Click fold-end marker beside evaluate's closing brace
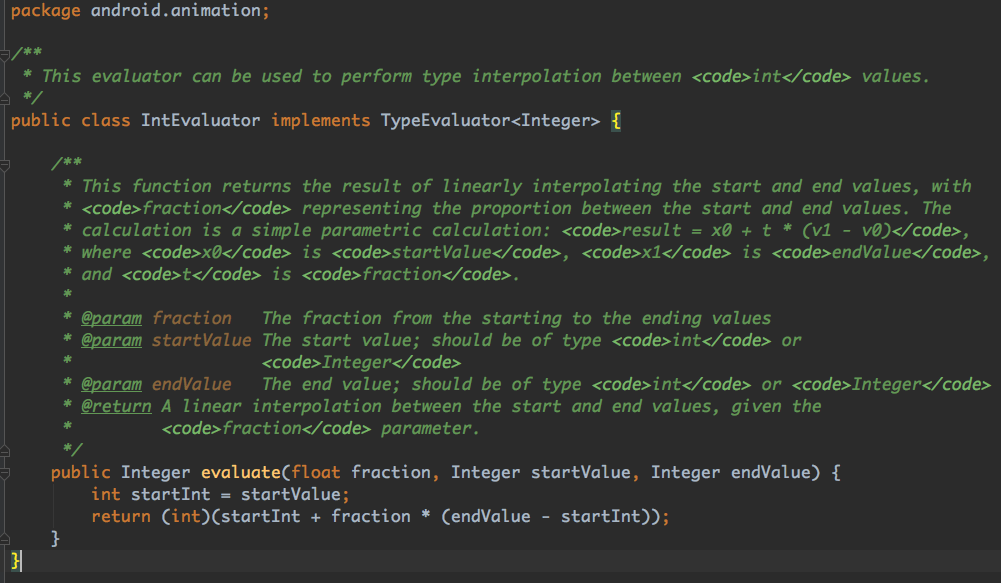The image size is (1001, 583). (x=5, y=539)
